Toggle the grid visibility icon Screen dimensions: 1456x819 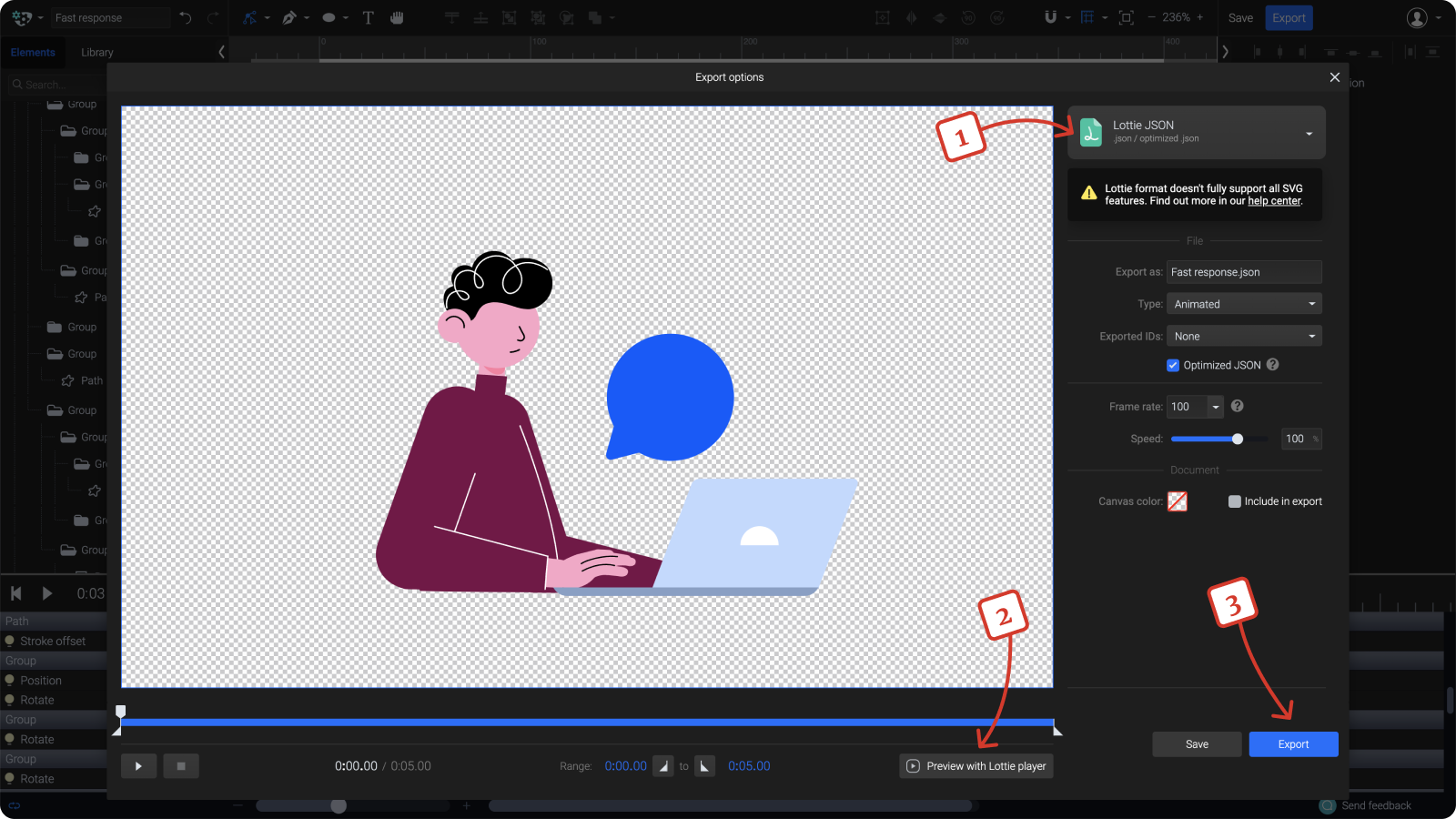point(1088,17)
